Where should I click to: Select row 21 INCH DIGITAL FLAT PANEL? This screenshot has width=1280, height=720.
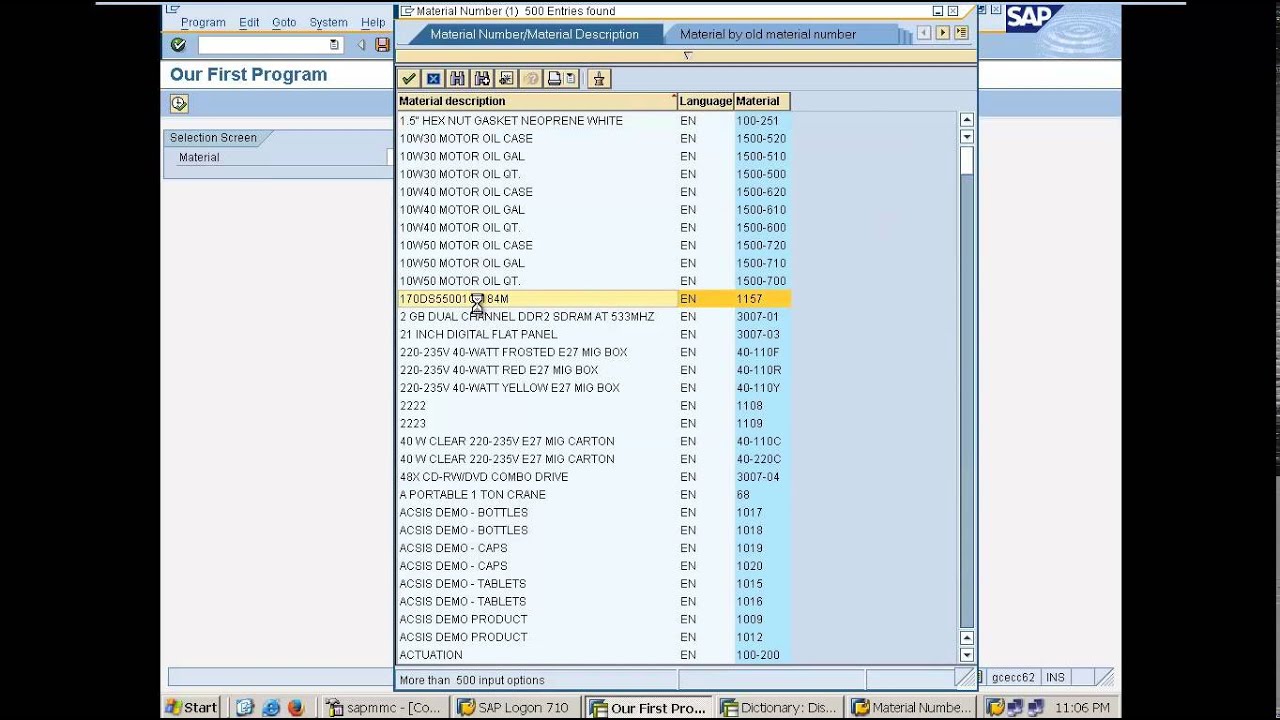click(594, 335)
